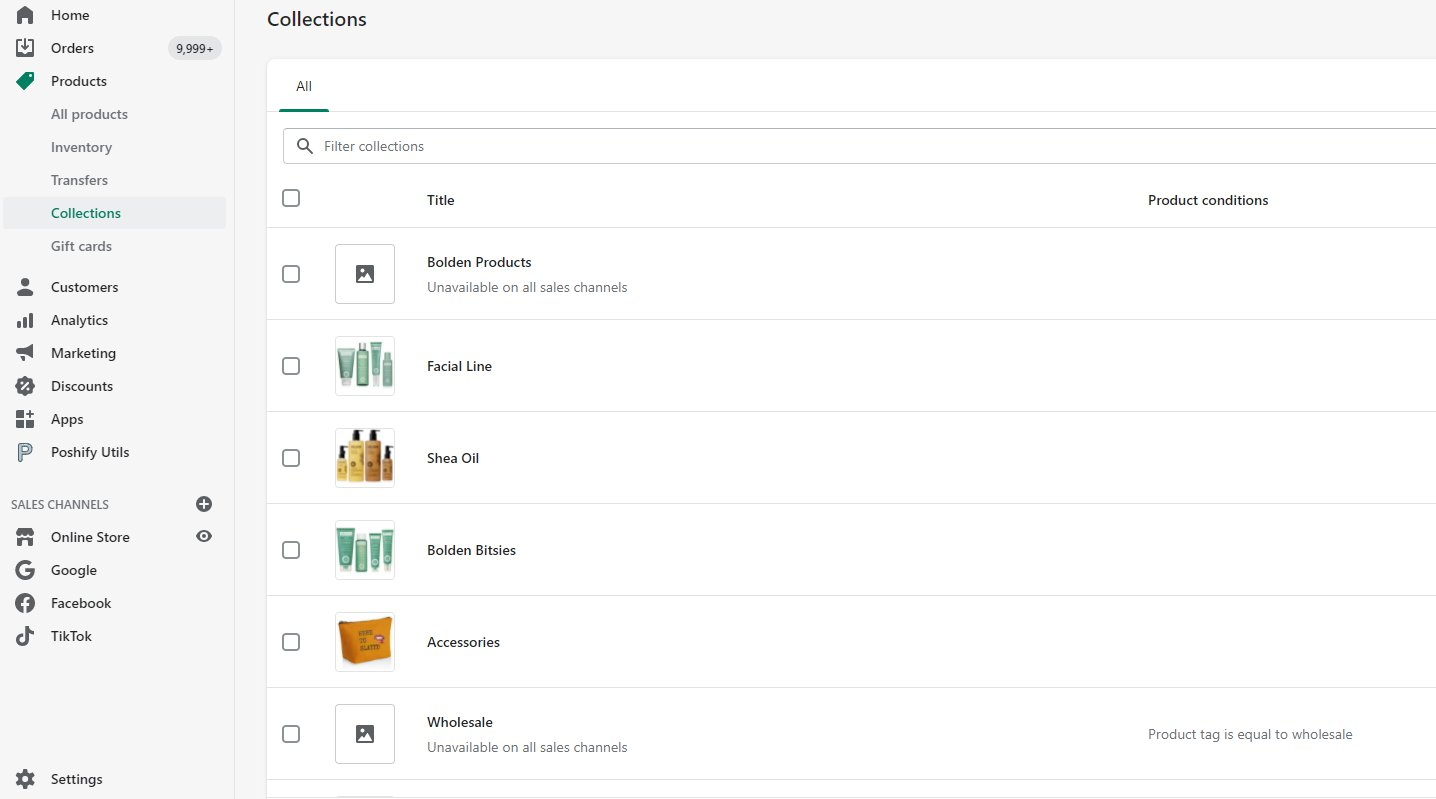1436x799 pixels.
Task: Tick the Wholesale collection checkbox
Action: (x=291, y=734)
